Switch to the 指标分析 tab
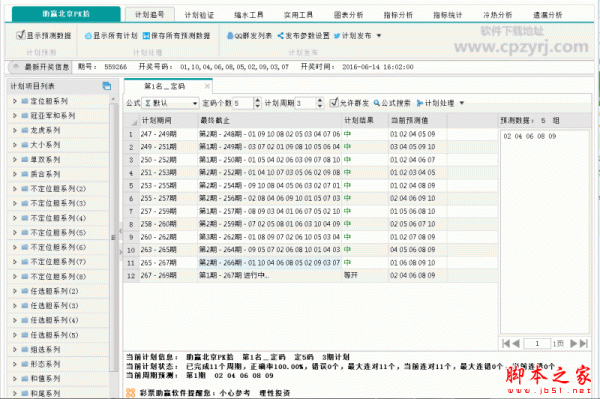 [398, 15]
